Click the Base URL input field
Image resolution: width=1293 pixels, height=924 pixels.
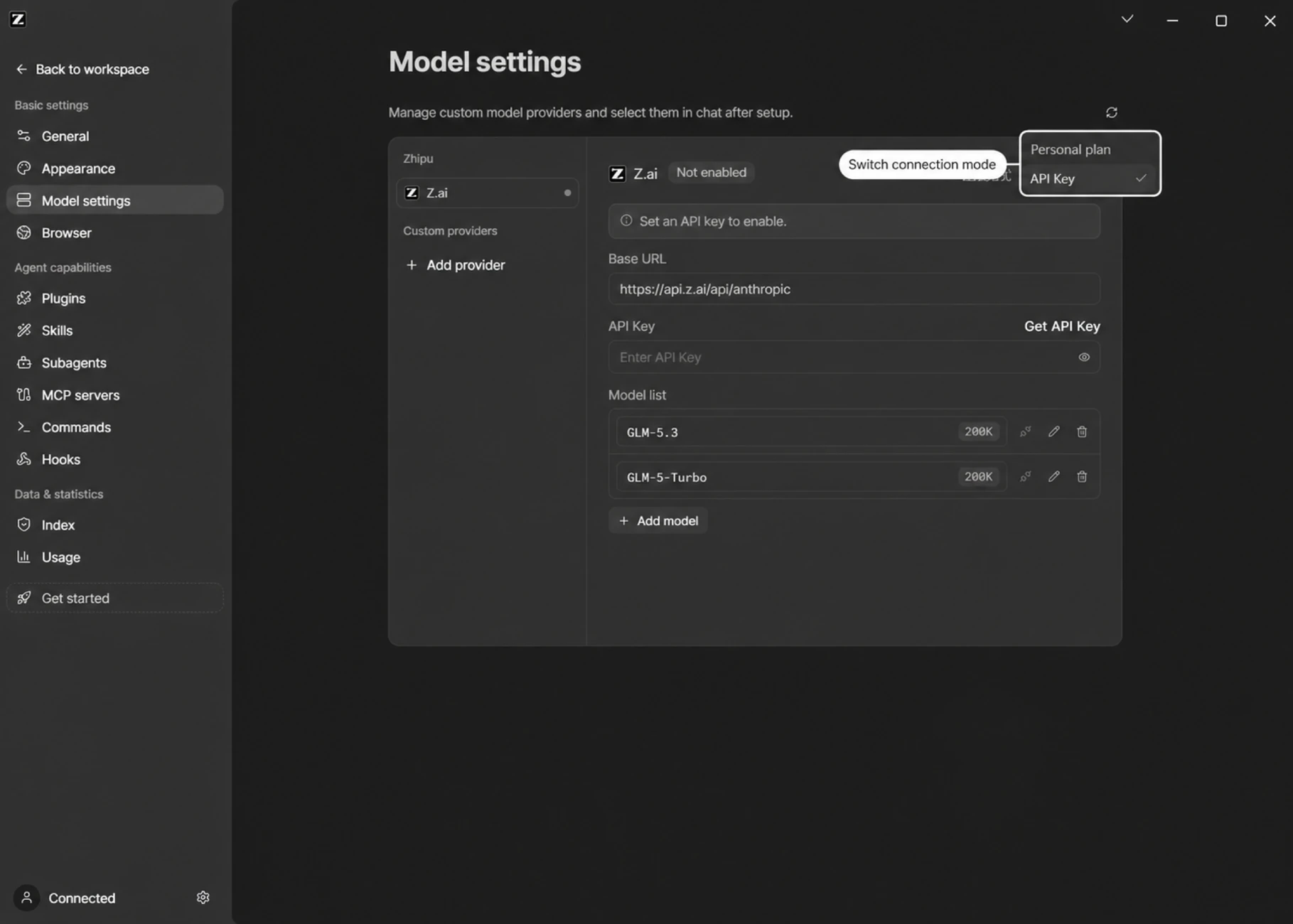pyautogui.click(x=854, y=289)
